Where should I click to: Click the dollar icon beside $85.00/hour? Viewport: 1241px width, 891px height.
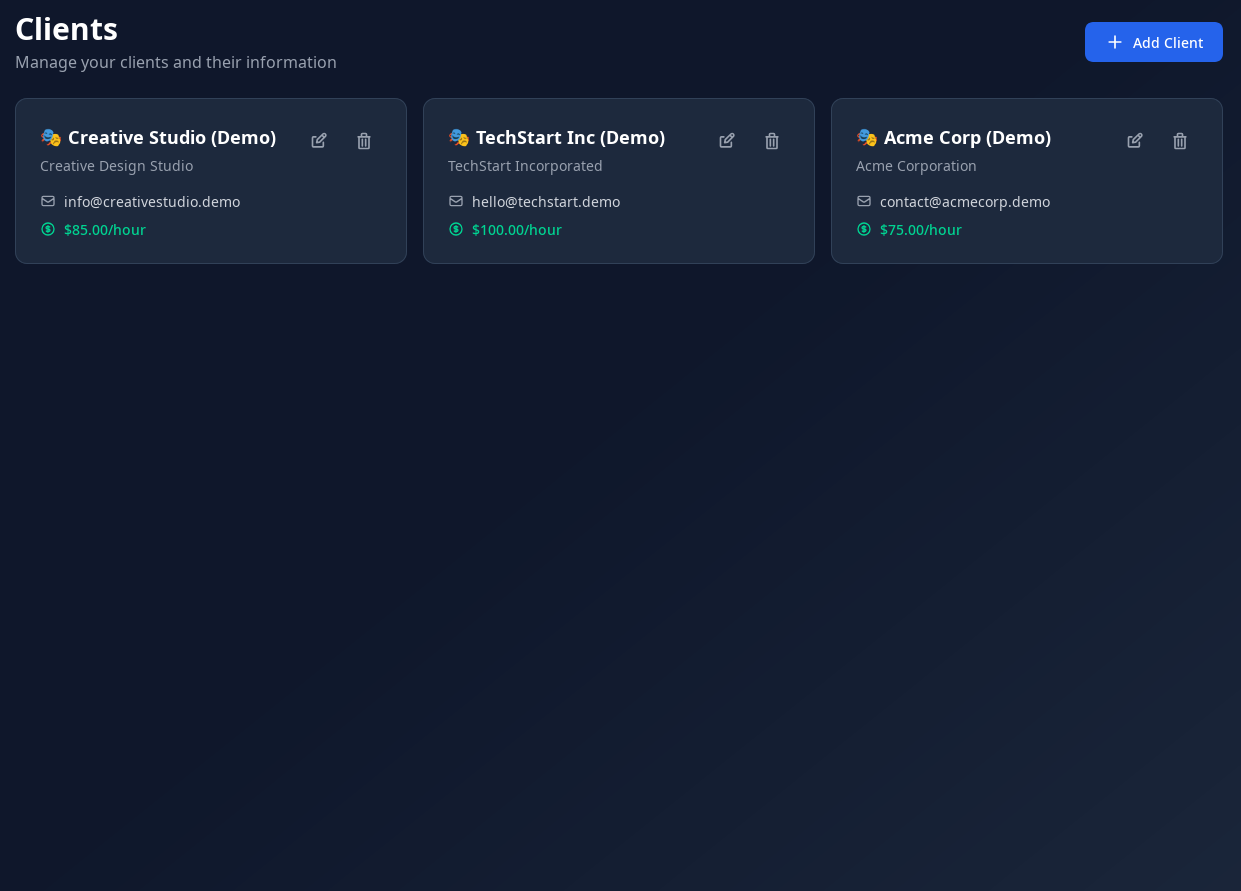(48, 229)
